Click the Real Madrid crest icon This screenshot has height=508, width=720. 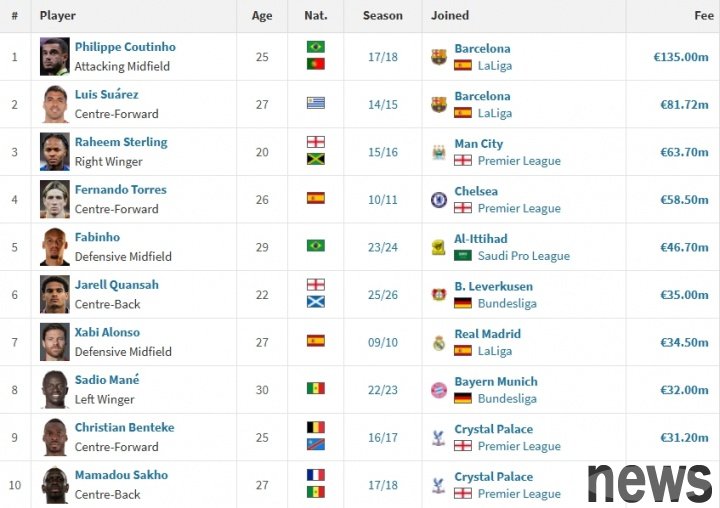pos(439,343)
